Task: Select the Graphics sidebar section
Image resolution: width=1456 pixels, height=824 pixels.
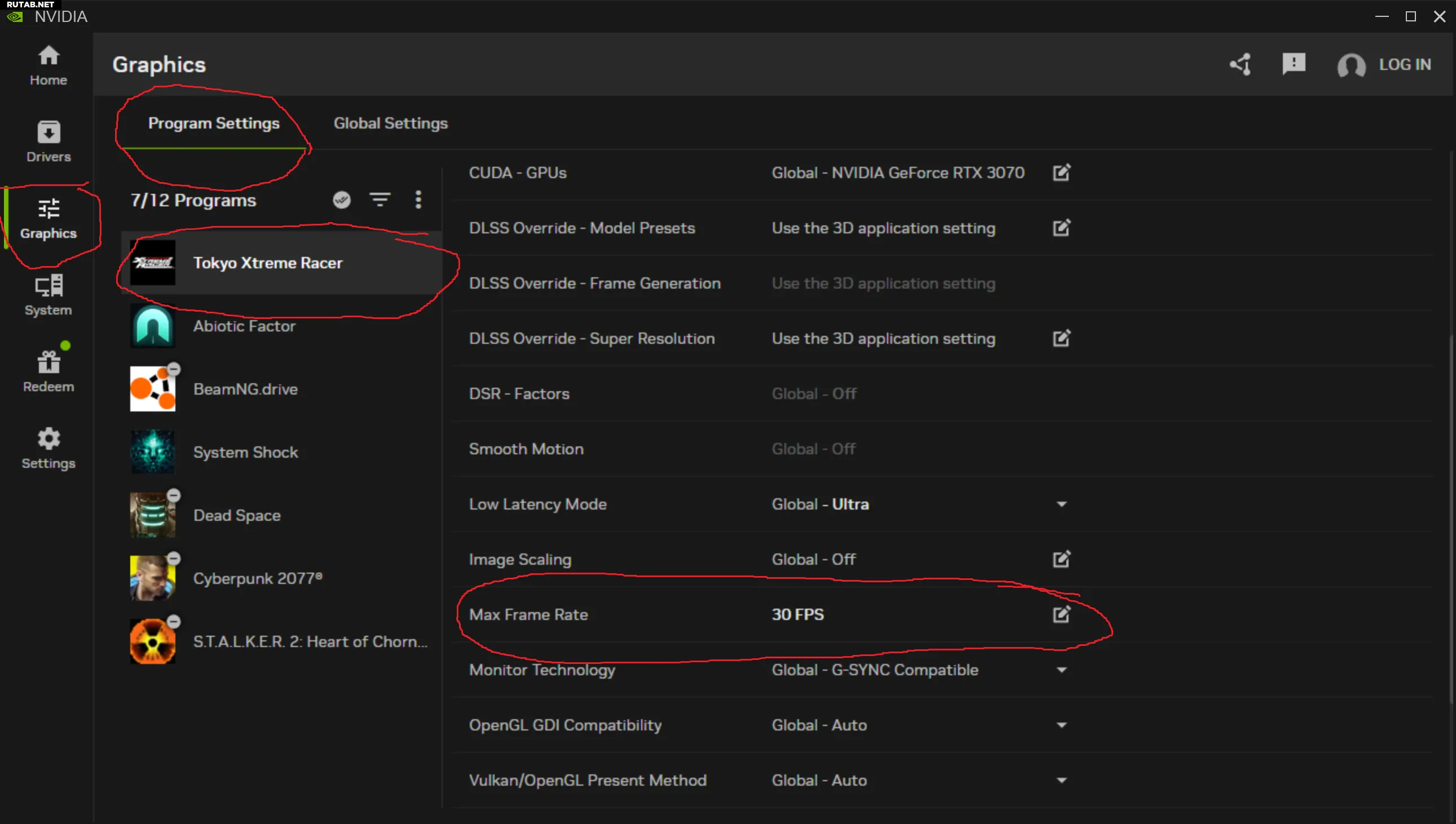Action: point(48,219)
